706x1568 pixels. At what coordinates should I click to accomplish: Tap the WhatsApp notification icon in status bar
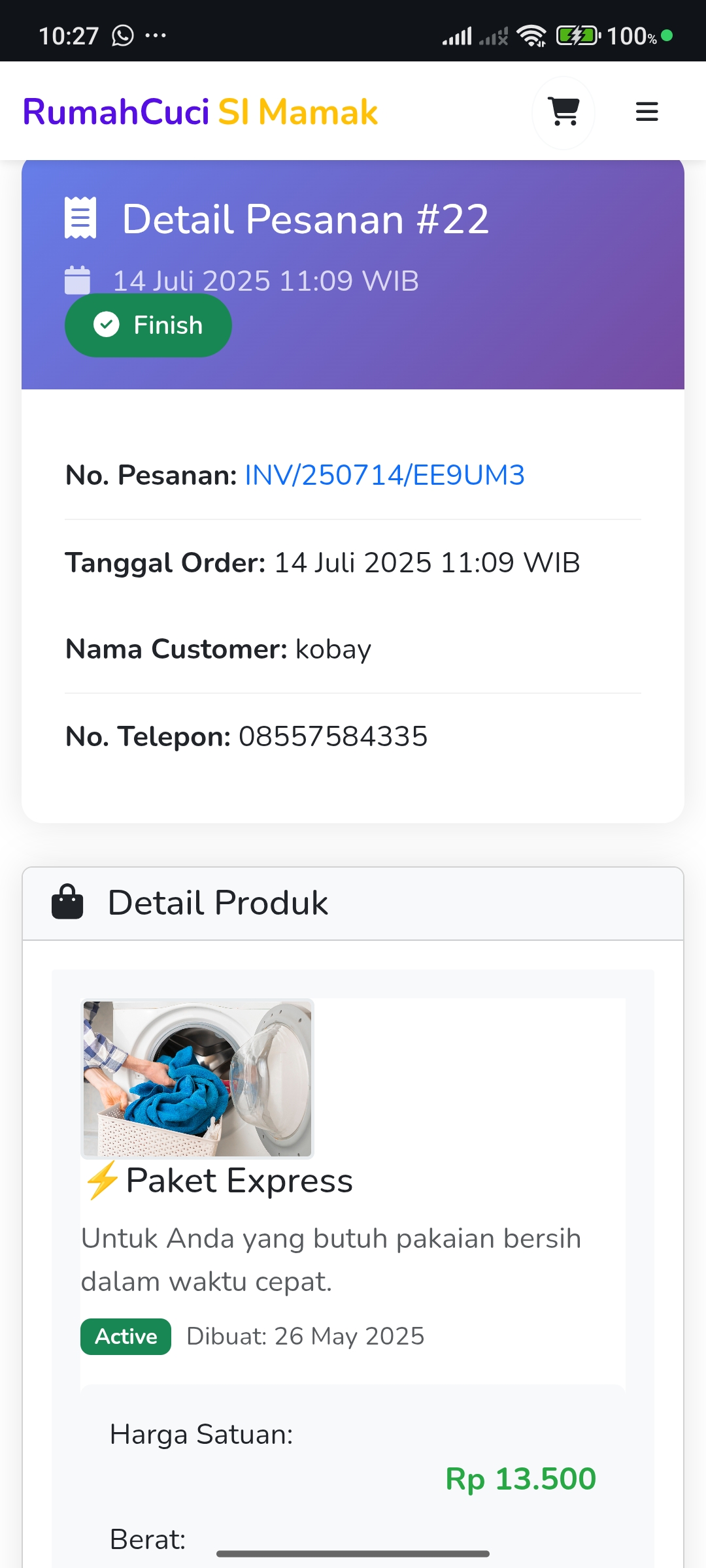pyautogui.click(x=123, y=35)
